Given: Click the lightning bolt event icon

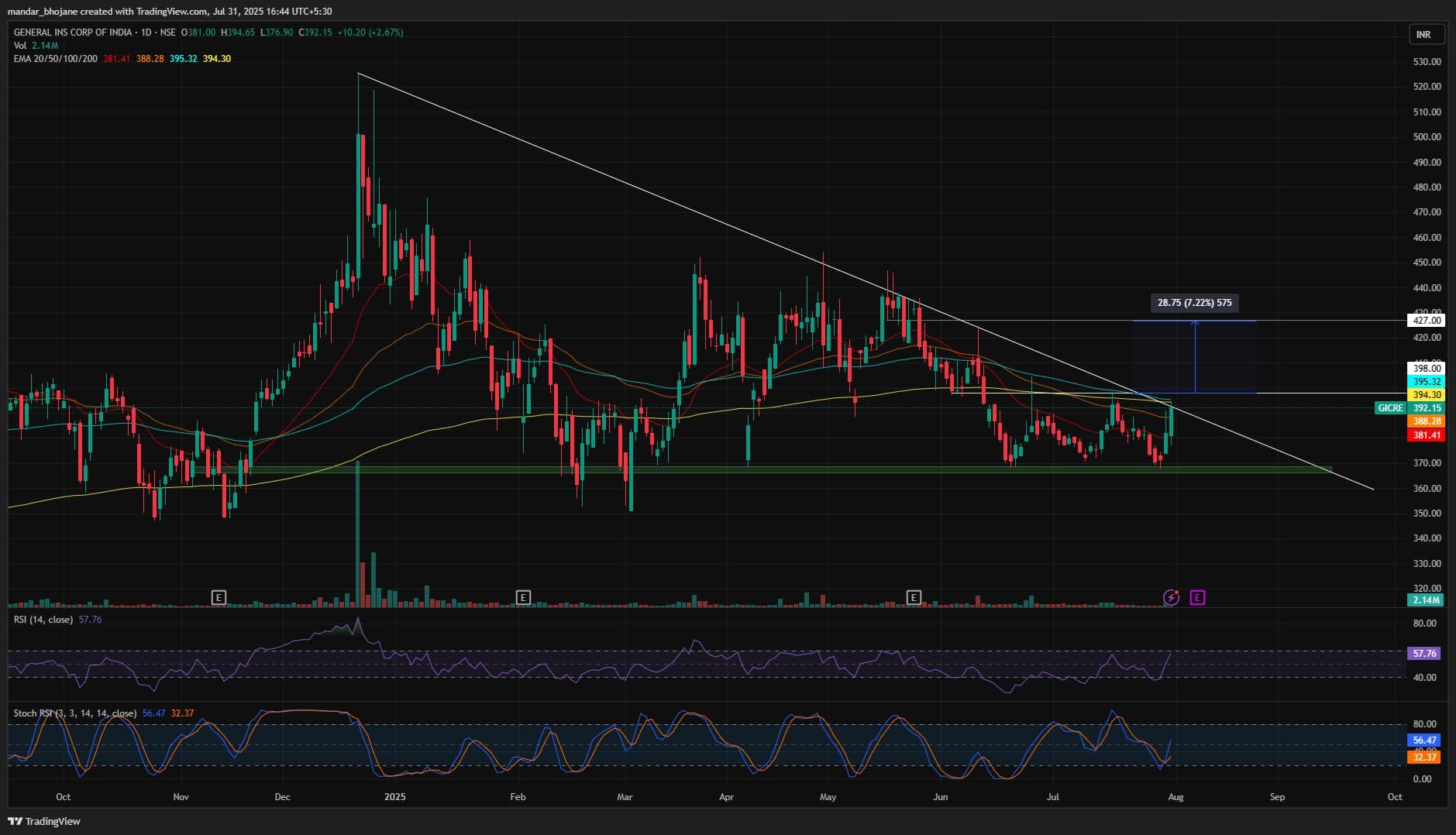Looking at the screenshot, I should (1171, 597).
